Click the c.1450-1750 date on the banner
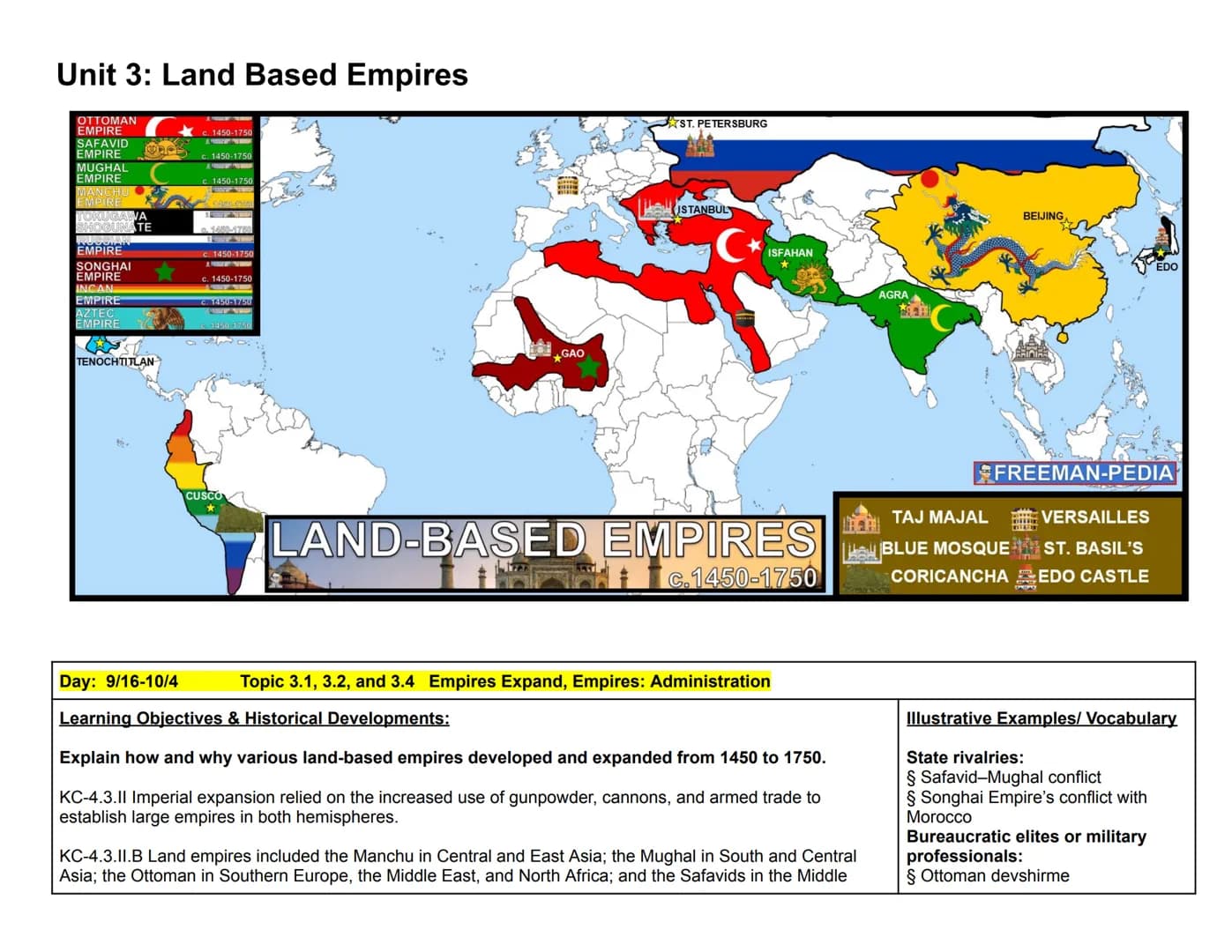The image size is (1232, 952). pos(743,578)
